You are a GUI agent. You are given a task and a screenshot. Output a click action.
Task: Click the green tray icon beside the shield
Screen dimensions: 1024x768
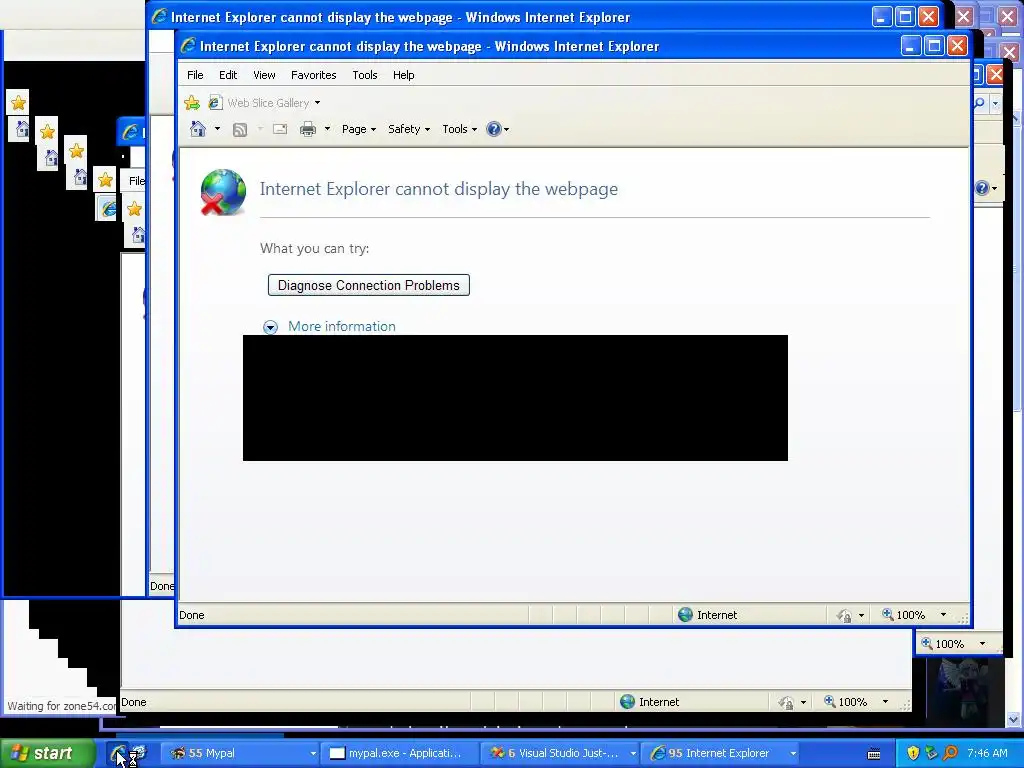pyautogui.click(x=931, y=753)
